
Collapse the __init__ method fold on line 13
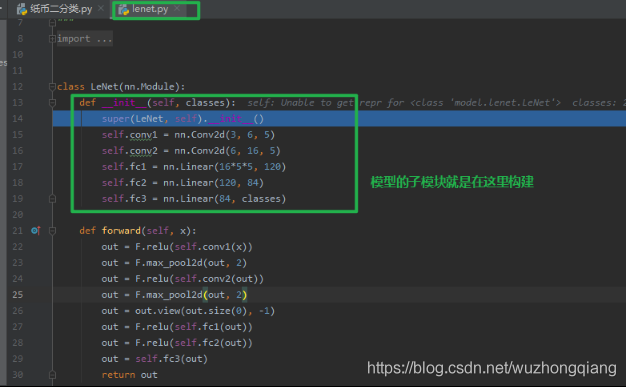pos(52,103)
